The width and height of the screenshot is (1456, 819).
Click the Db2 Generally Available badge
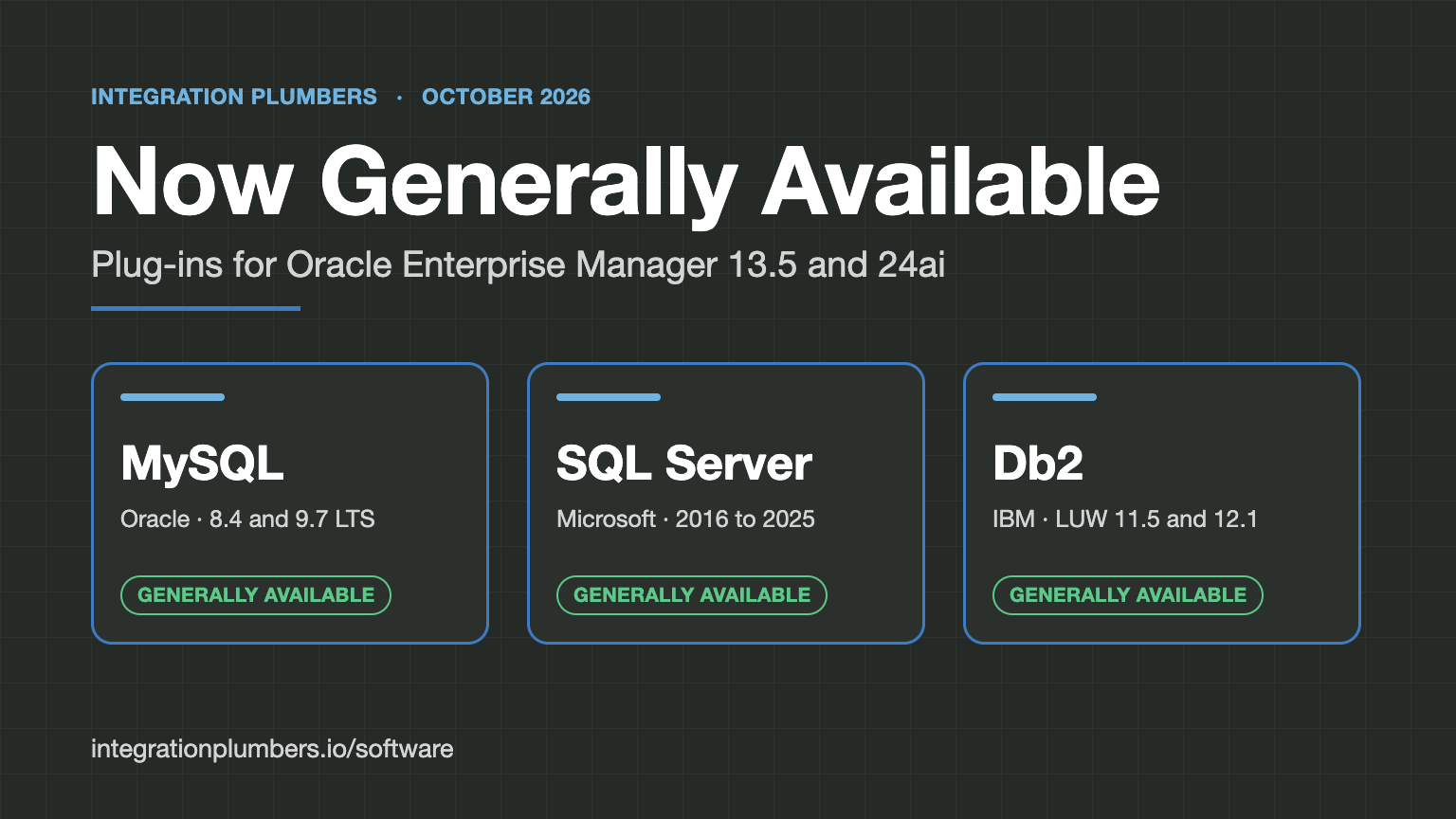click(1128, 595)
